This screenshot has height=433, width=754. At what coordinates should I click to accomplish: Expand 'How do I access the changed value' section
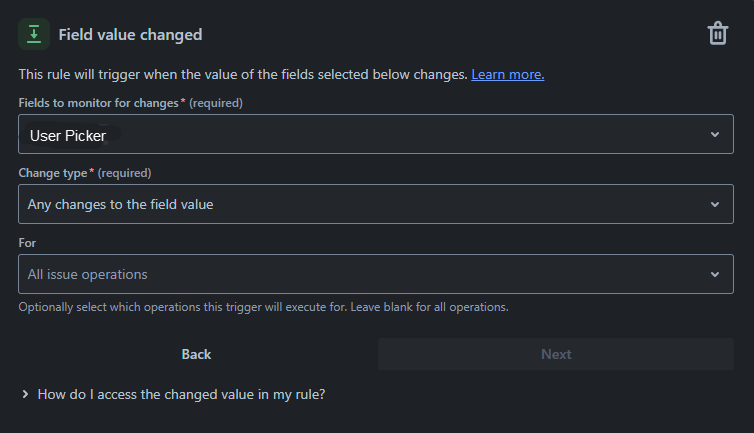181,395
